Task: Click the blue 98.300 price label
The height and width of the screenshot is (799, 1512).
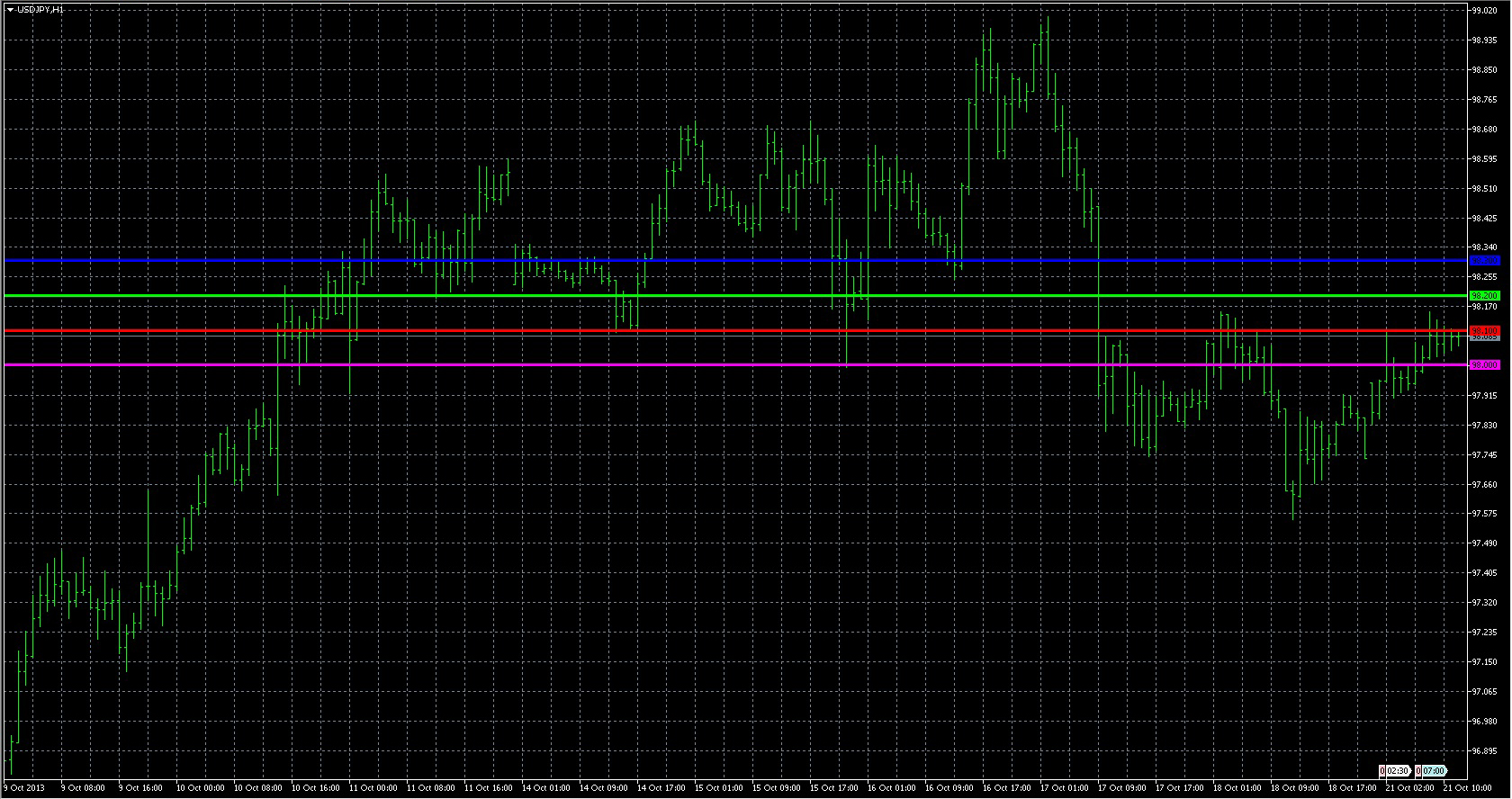Action: click(1484, 261)
